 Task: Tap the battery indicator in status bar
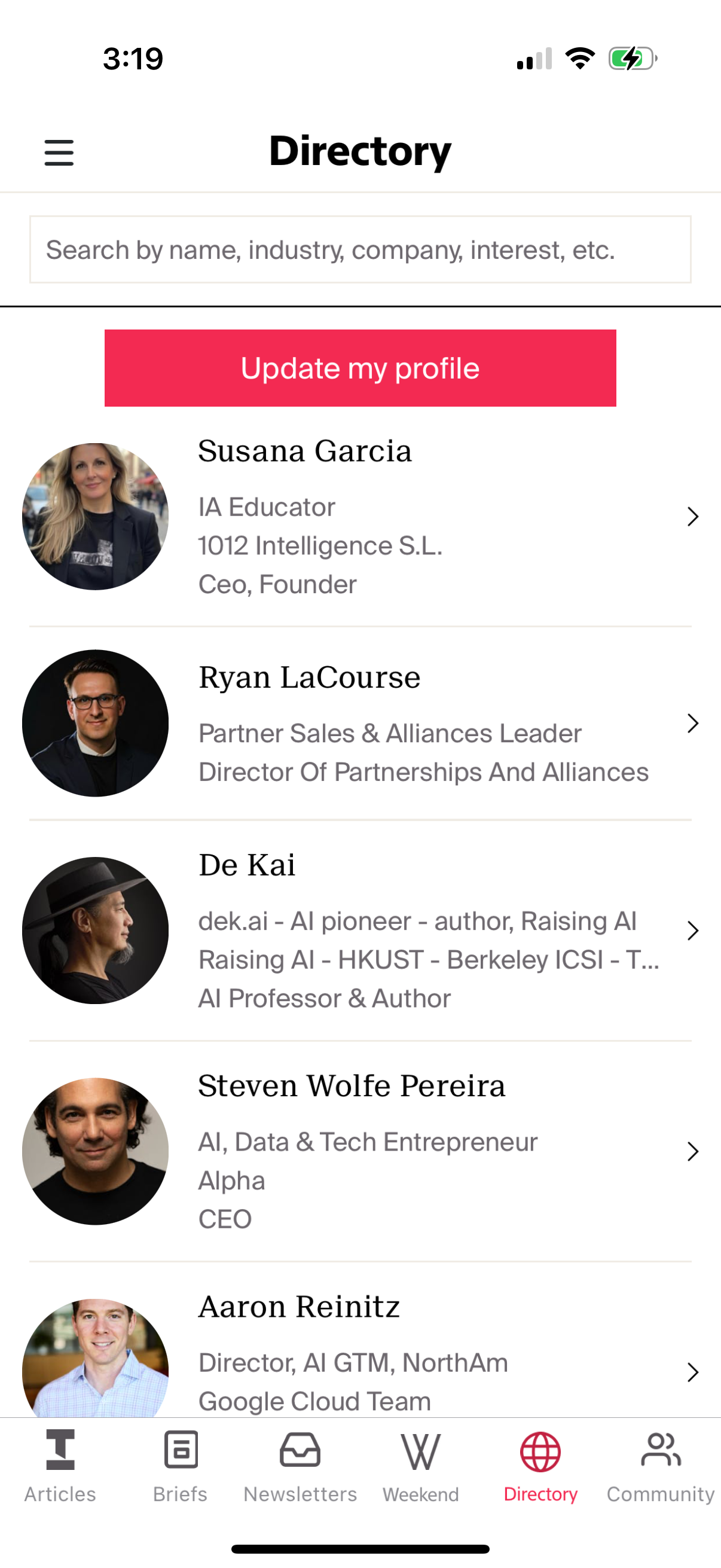point(630,59)
